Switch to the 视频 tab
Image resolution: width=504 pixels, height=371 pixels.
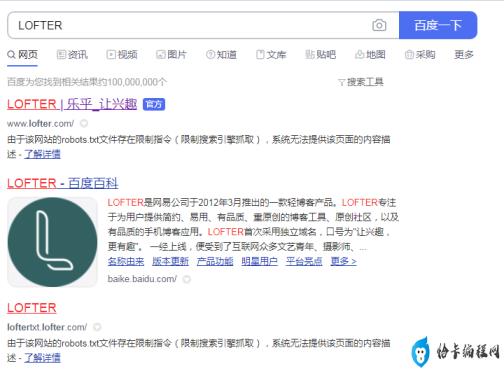click(x=122, y=54)
